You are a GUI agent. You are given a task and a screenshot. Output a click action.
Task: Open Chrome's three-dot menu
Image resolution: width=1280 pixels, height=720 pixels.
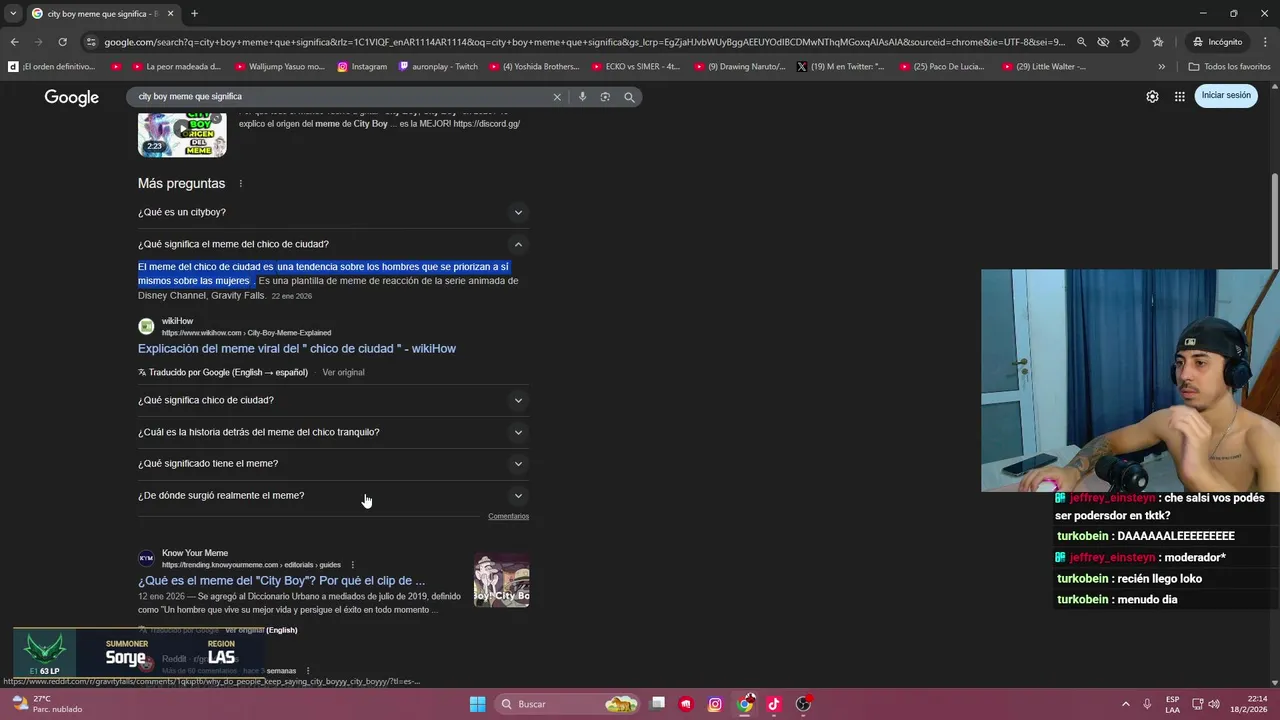[1265, 42]
